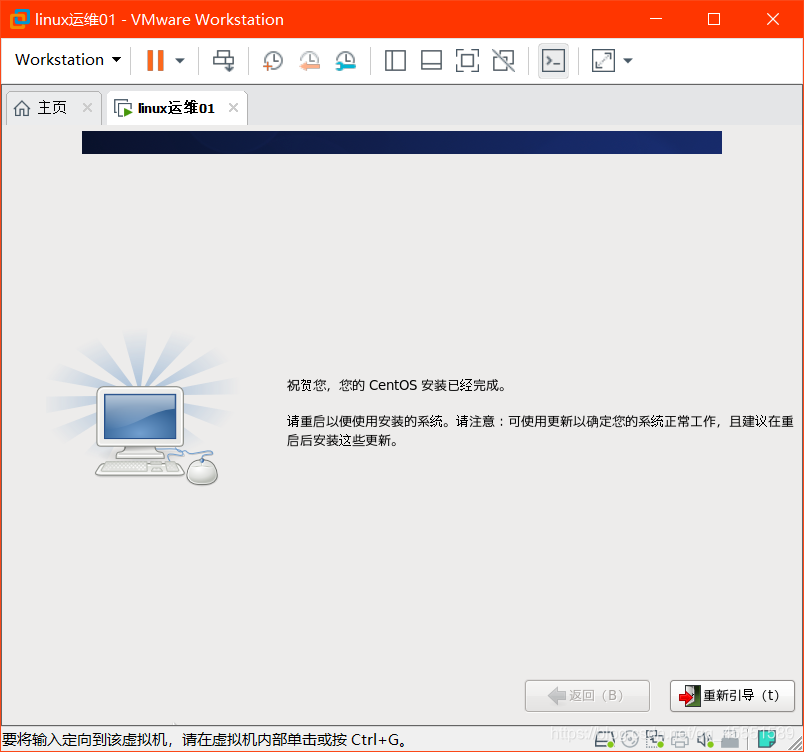This screenshot has height=752, width=804.
Task: Close the linux运维01 tab
Action: tap(233, 108)
